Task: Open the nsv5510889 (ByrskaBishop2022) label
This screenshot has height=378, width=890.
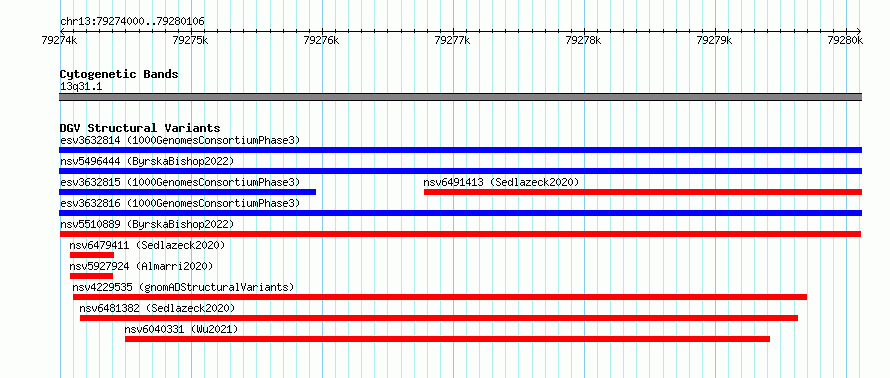Action: (x=147, y=224)
